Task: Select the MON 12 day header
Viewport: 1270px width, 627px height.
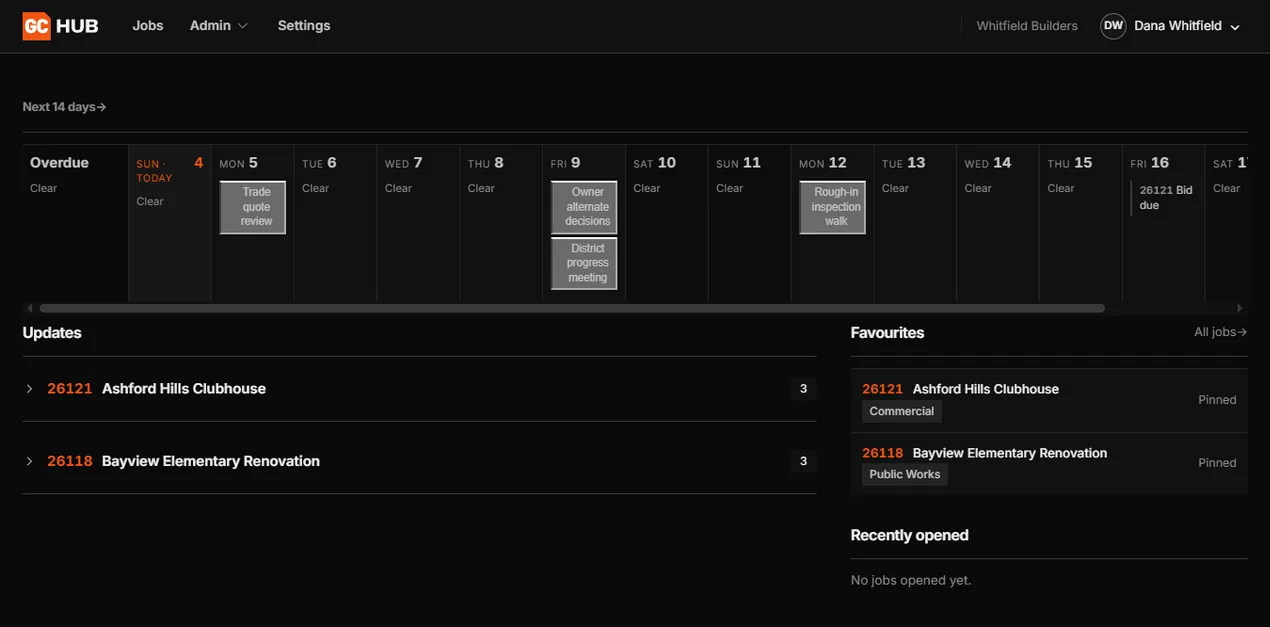Action: tap(823, 163)
